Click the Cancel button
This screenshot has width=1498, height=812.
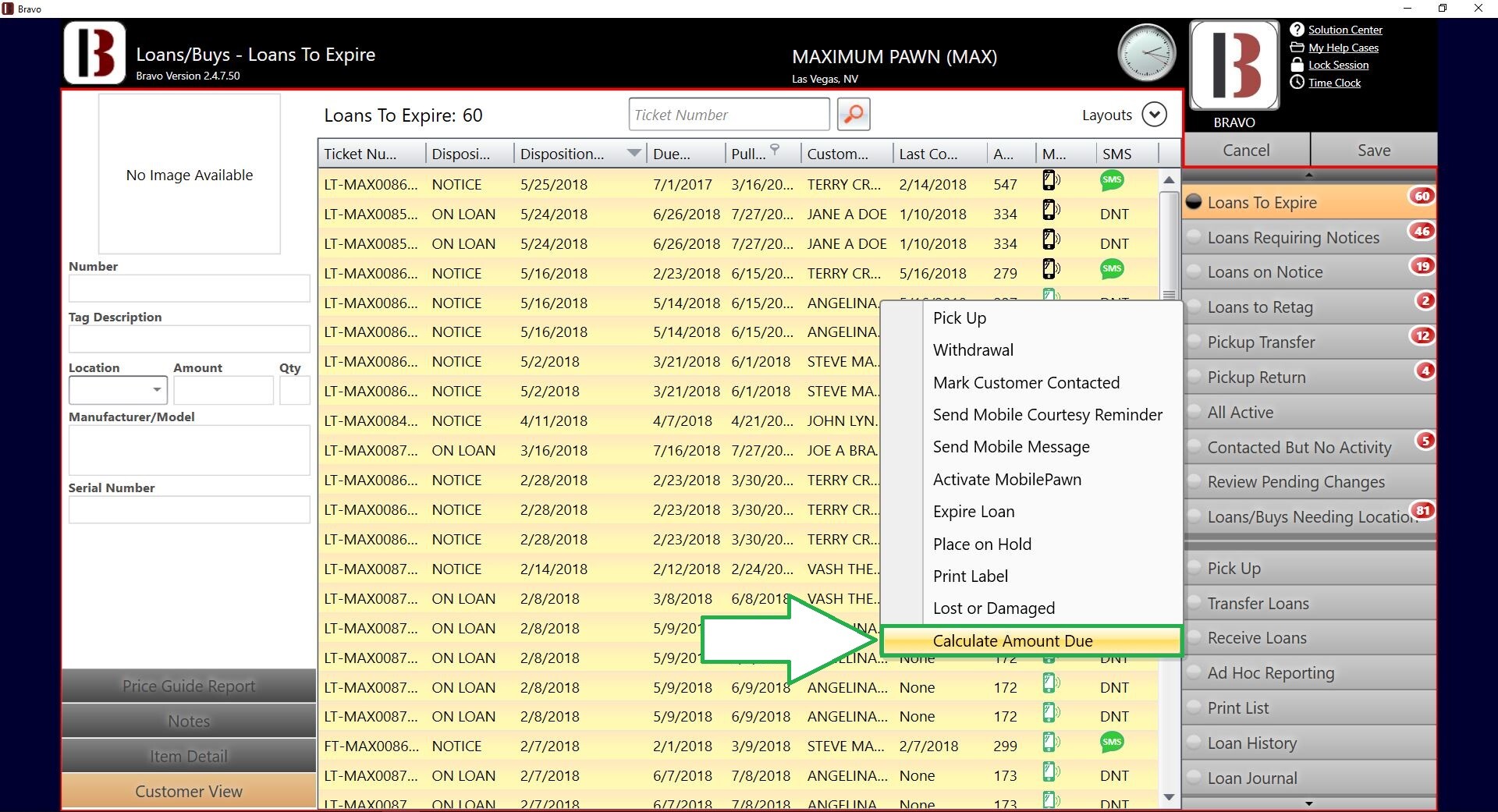[x=1246, y=150]
